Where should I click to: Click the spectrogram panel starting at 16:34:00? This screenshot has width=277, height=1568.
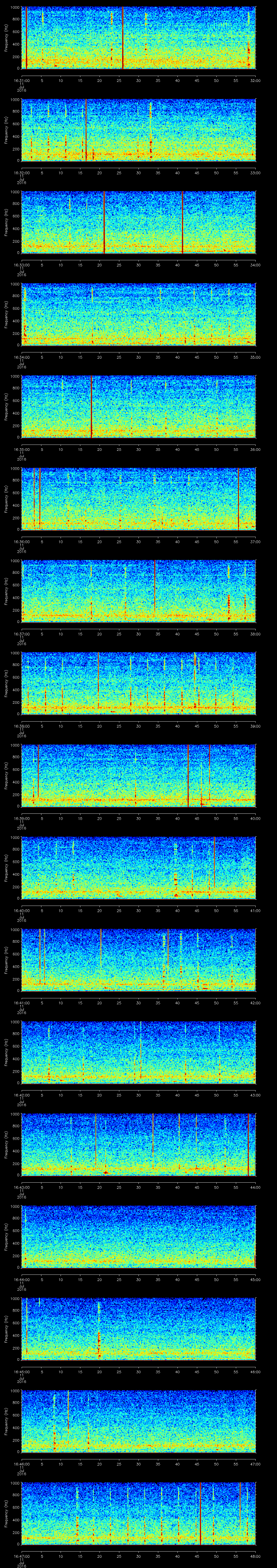[139, 314]
